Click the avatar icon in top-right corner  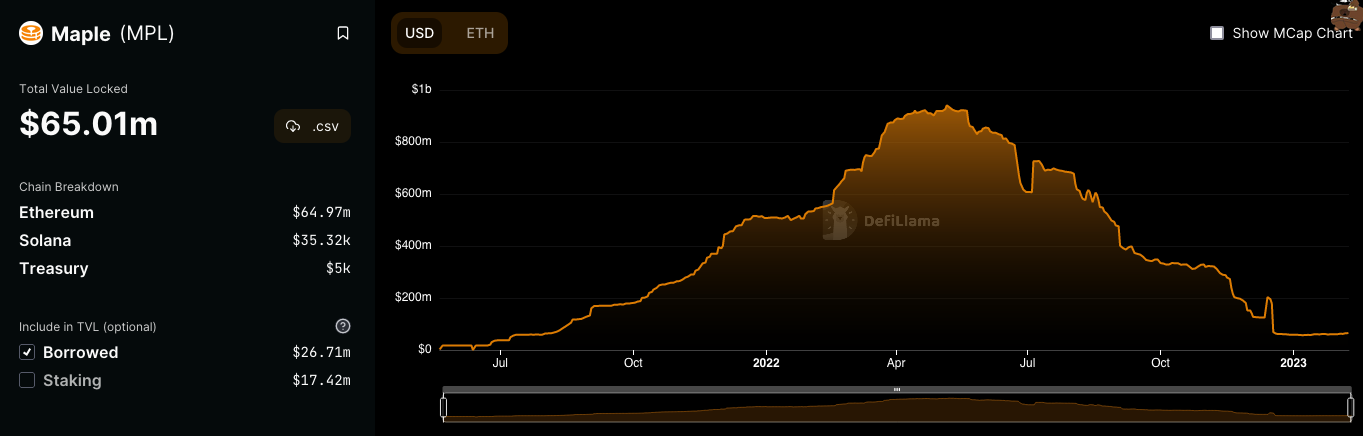[1348, 14]
